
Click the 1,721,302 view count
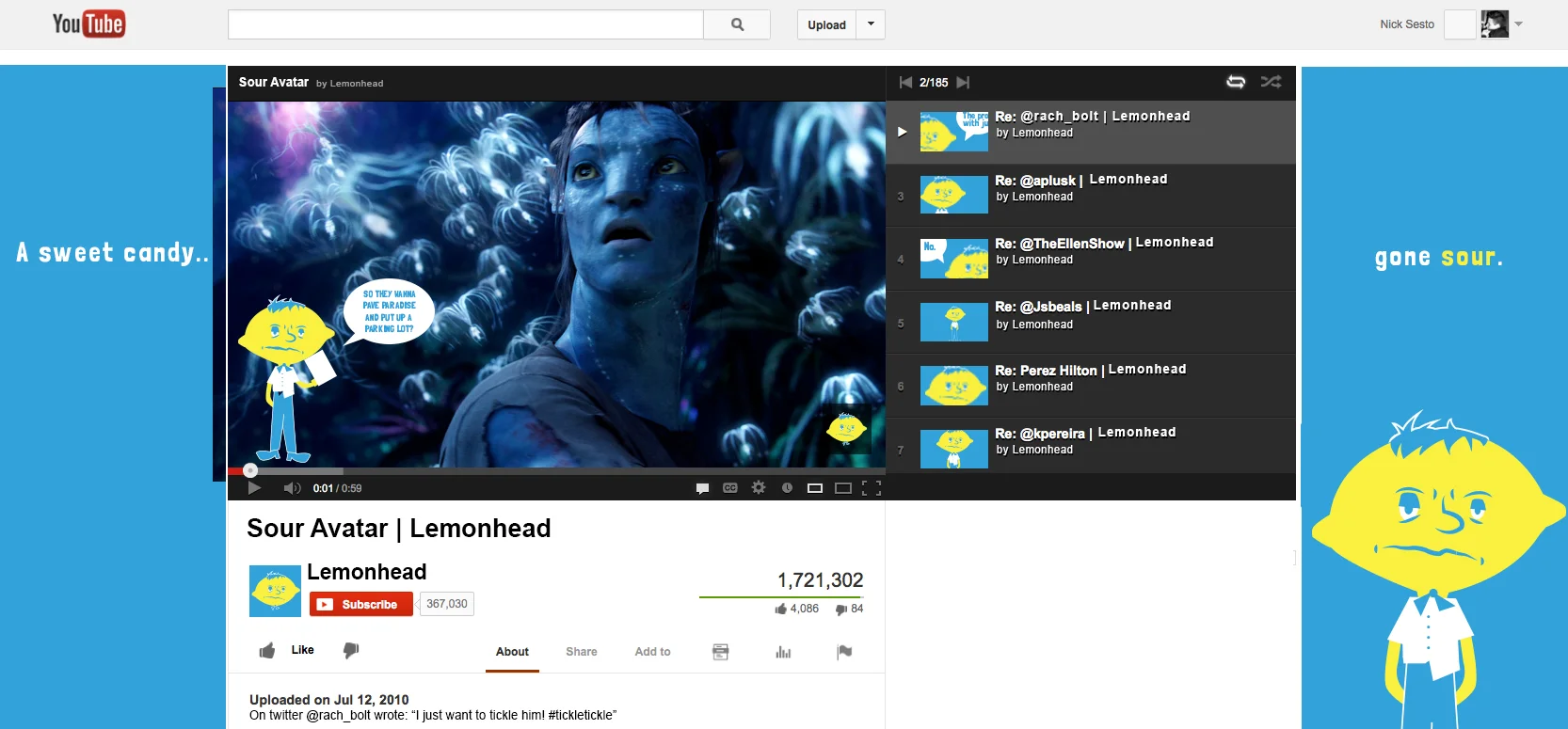coord(821,580)
